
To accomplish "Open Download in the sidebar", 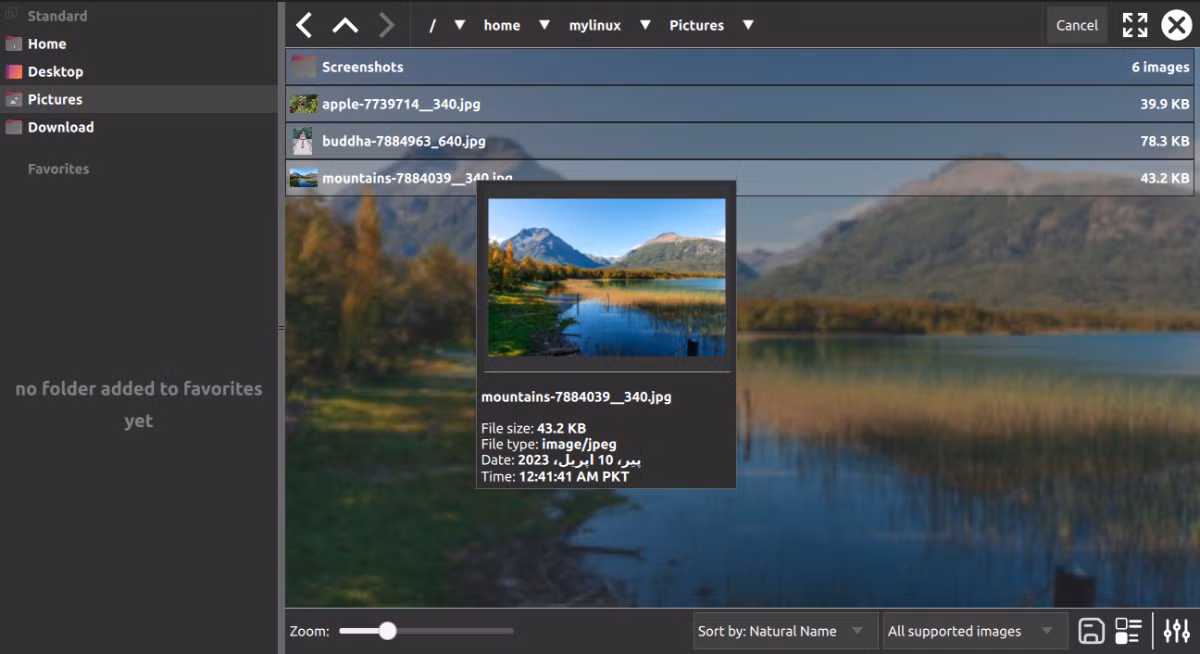I will tap(138, 127).
